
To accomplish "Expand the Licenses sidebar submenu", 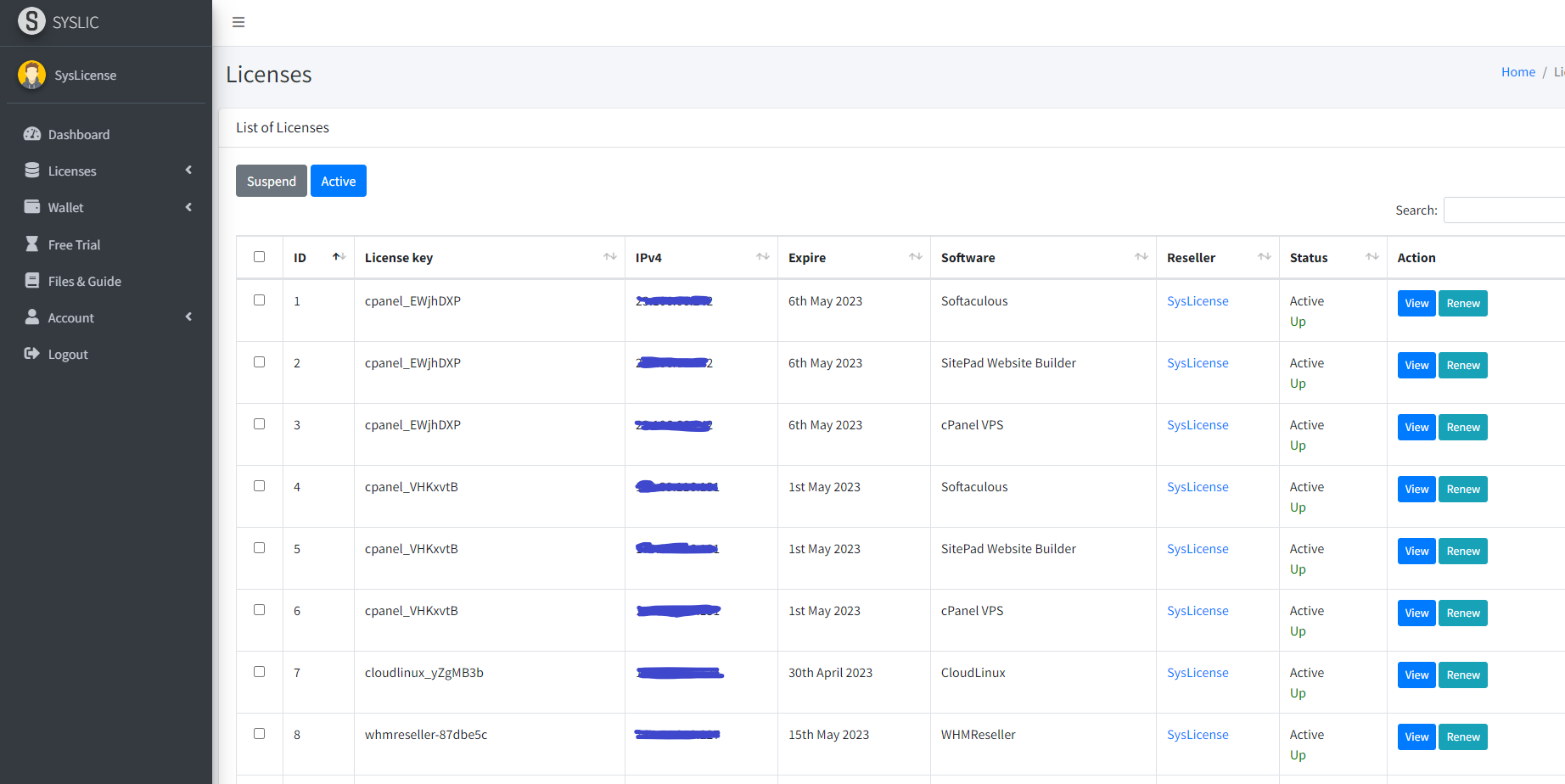I will [188, 171].
